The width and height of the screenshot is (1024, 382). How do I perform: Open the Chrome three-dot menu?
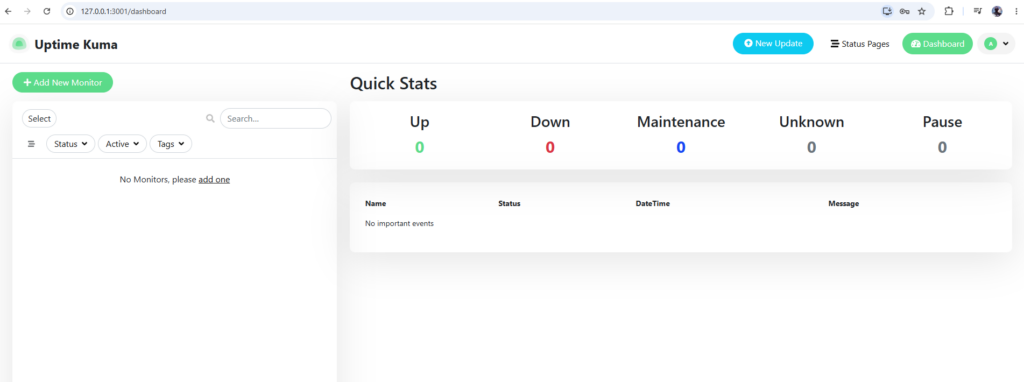click(1016, 11)
